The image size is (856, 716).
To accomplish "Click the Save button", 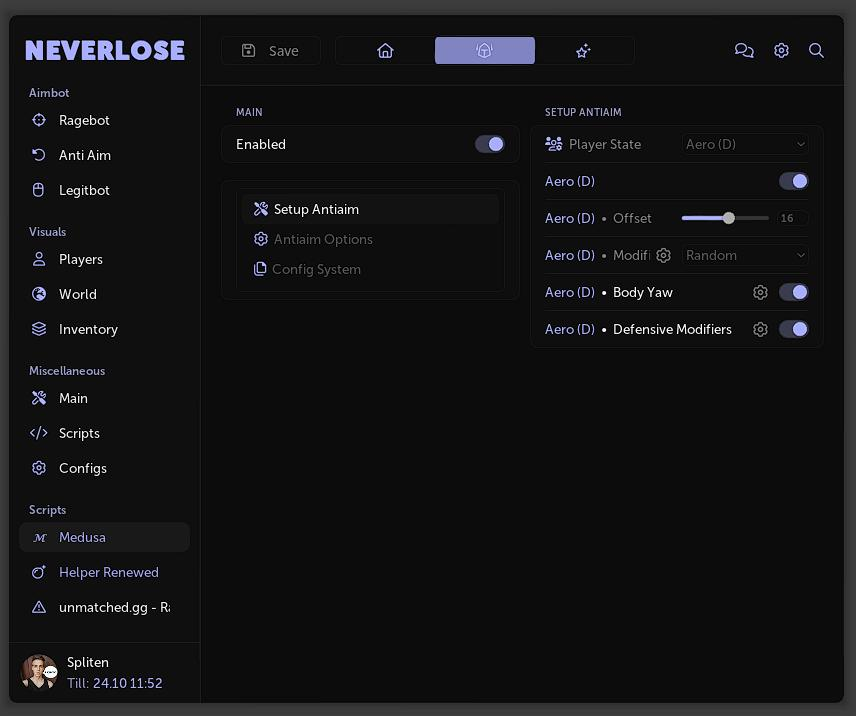I will tap(271, 51).
